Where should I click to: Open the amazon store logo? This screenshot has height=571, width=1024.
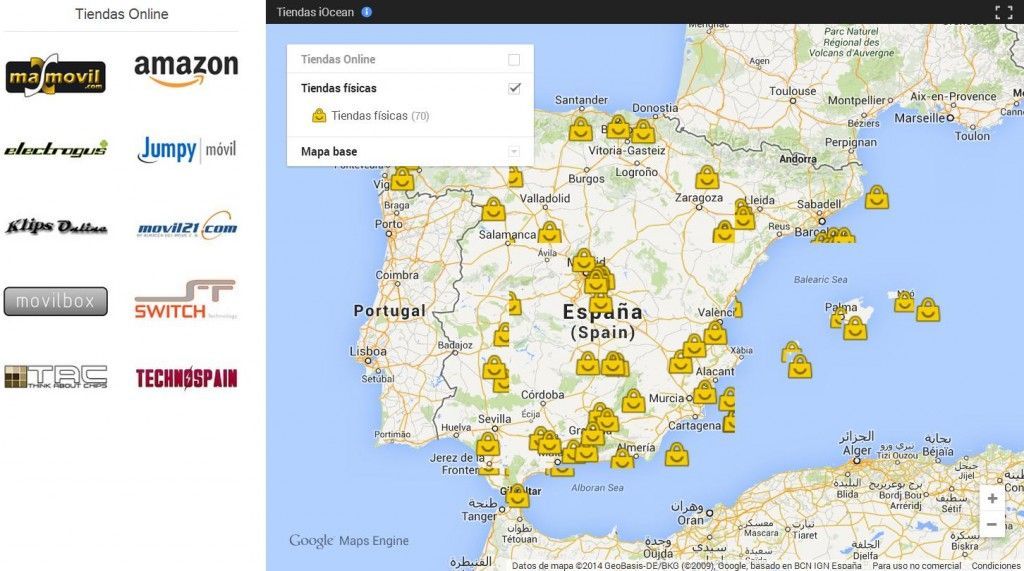click(186, 70)
